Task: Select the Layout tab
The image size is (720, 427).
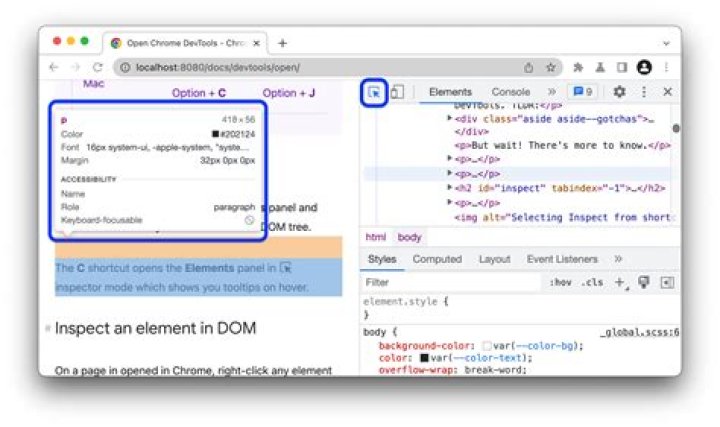Action: (x=494, y=259)
